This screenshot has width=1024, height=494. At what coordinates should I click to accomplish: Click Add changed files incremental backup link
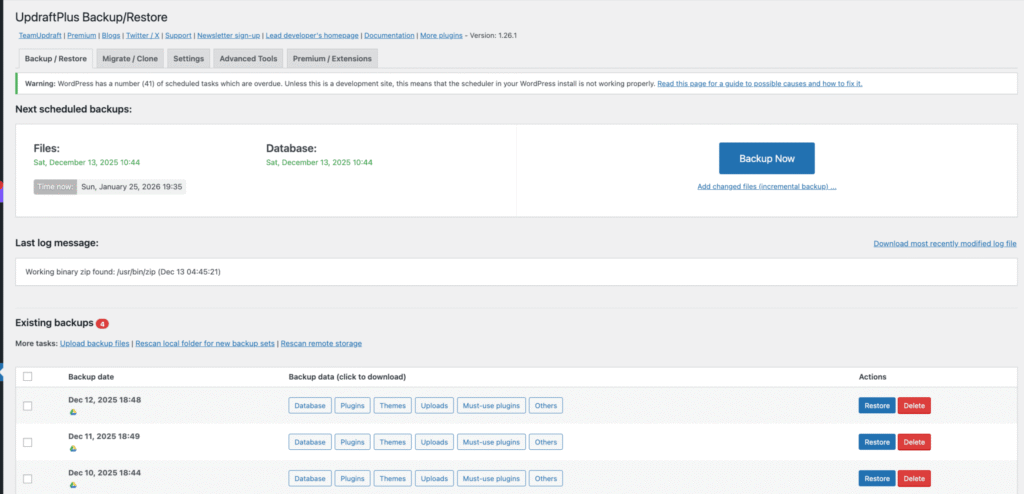(767, 186)
